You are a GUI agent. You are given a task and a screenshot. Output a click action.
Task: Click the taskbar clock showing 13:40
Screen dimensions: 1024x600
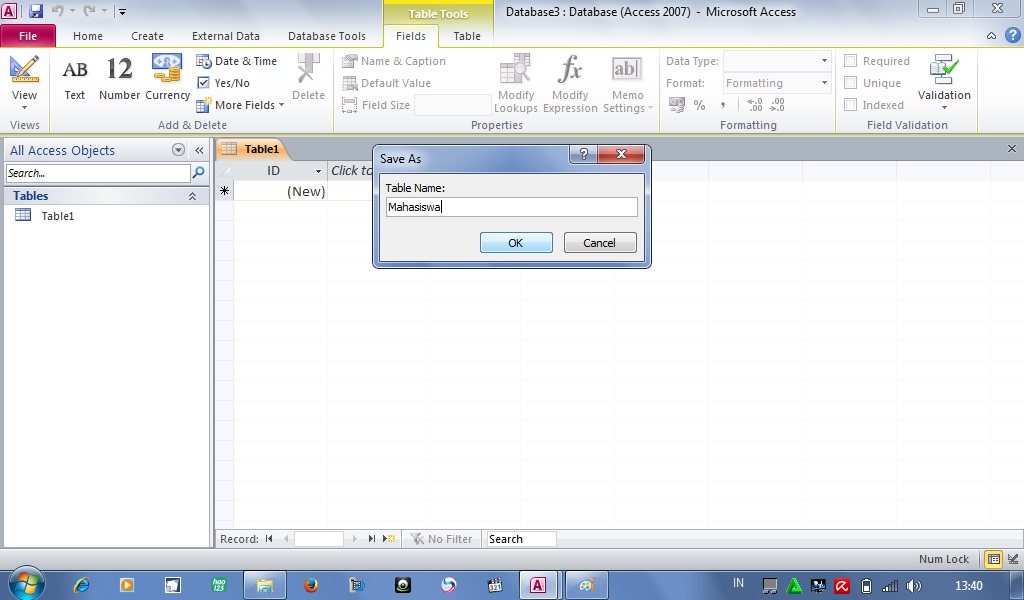point(968,586)
